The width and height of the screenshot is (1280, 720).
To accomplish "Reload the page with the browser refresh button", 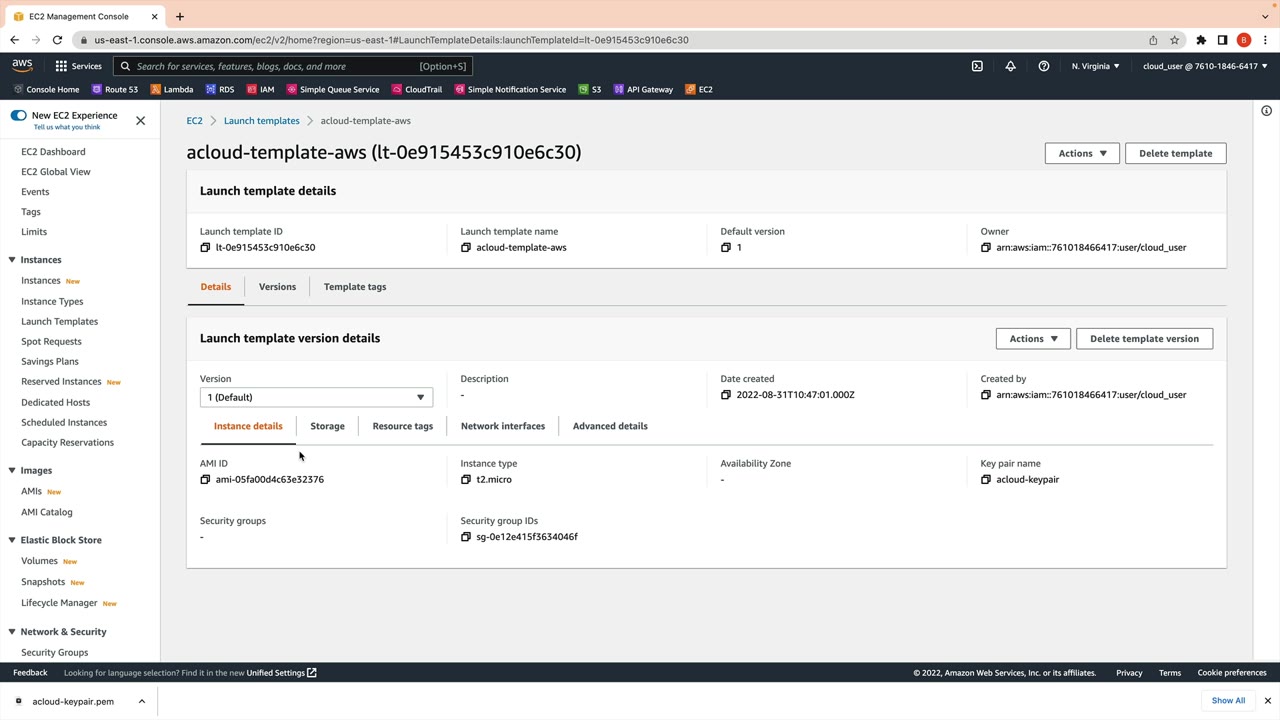I will click(57, 40).
